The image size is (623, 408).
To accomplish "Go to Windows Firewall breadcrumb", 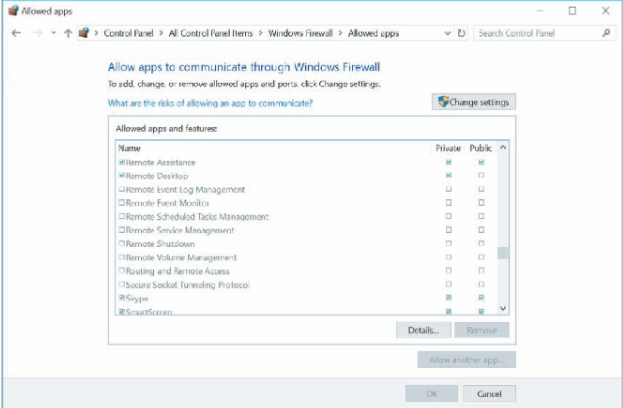I will 306,33.
